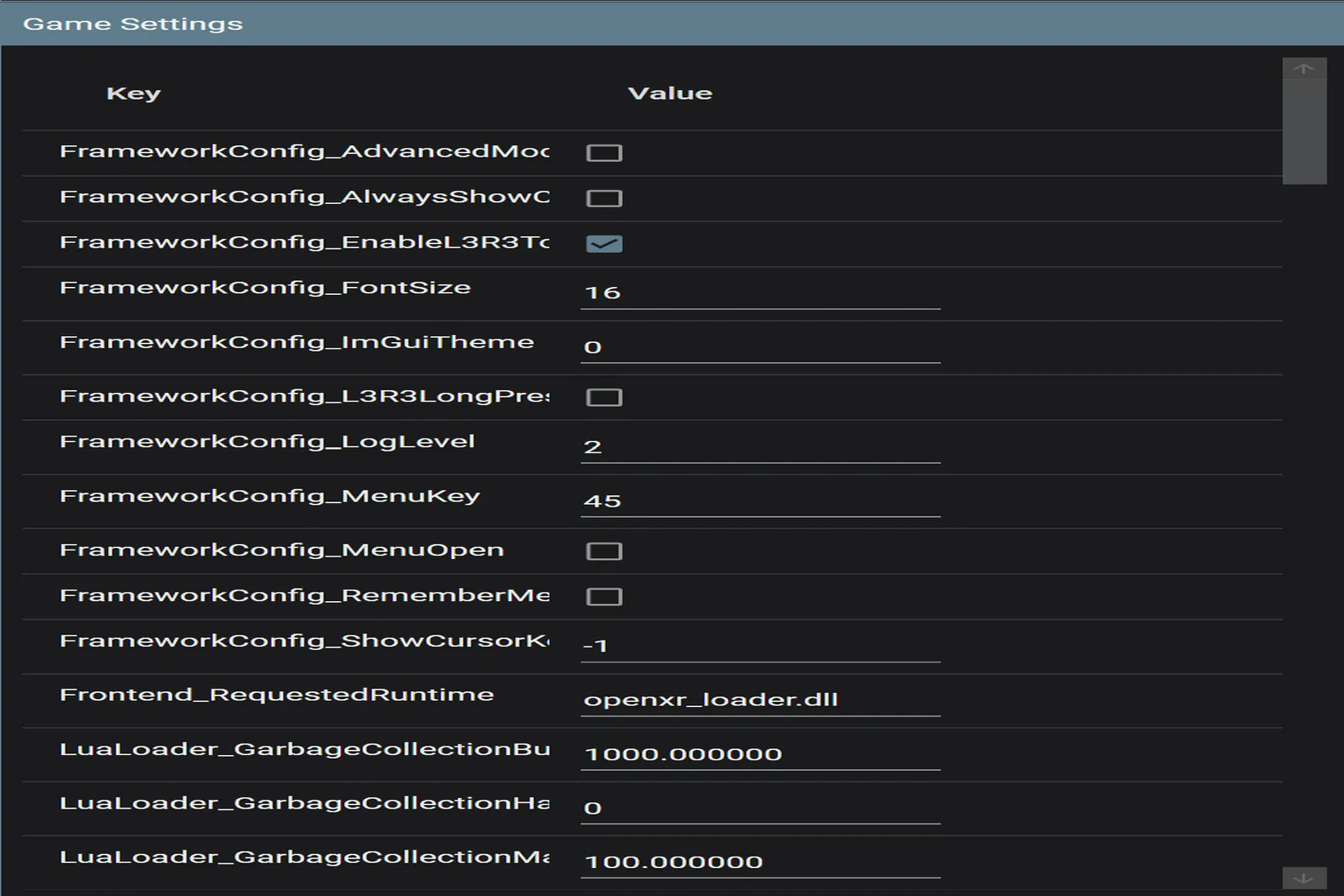Click the scroll up arrow button
1344x896 pixels.
coord(1304,69)
